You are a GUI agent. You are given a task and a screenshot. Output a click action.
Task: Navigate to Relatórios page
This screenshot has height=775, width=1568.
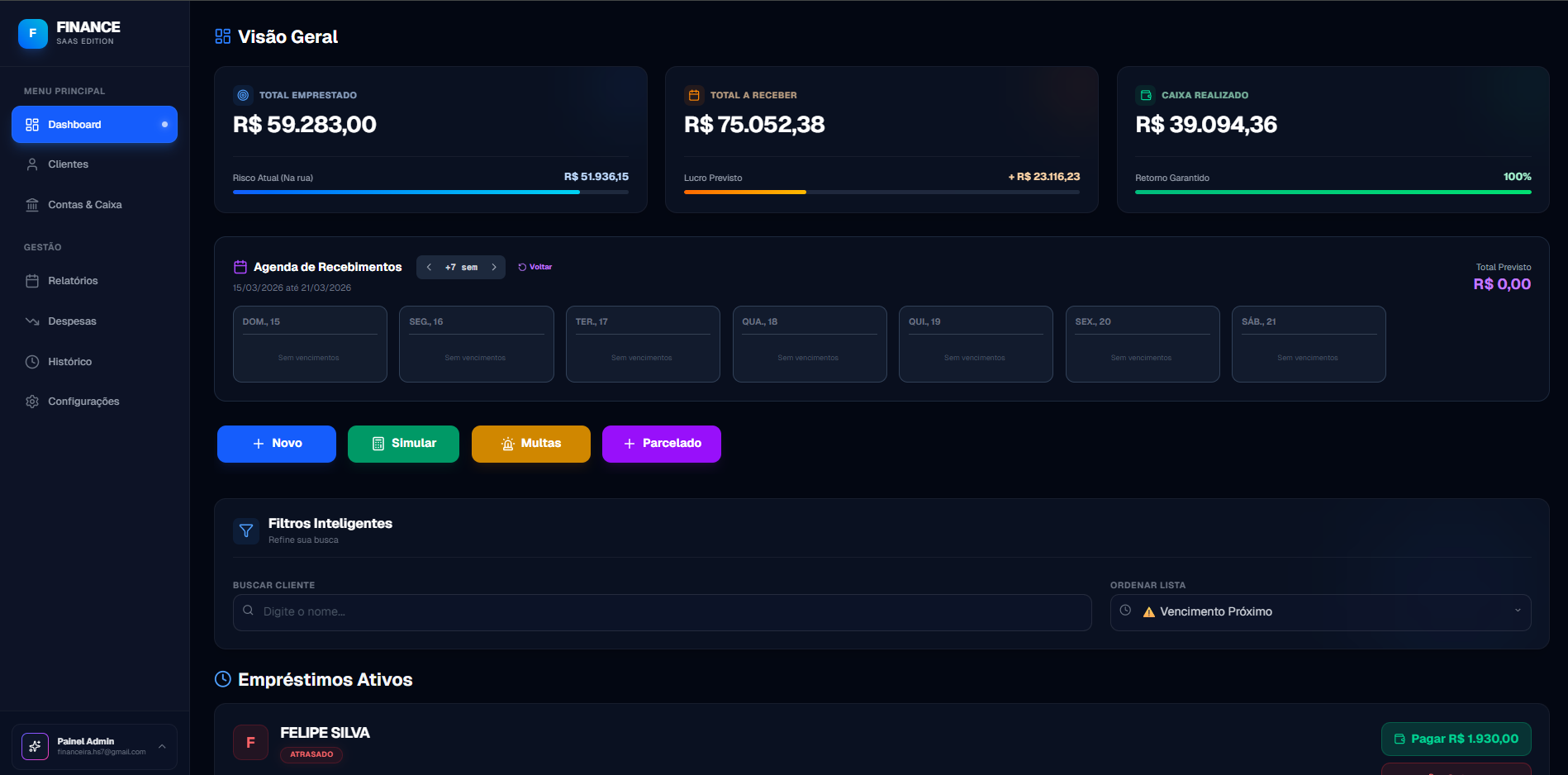pos(73,281)
